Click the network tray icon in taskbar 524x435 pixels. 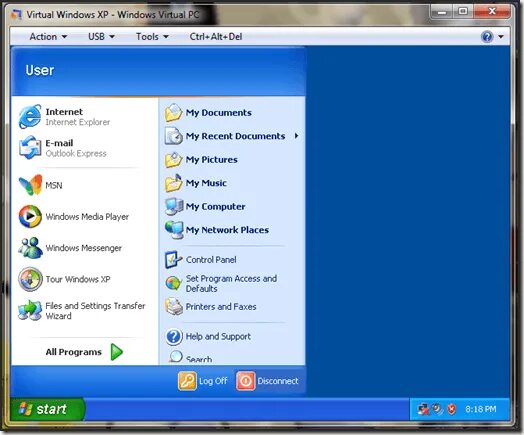pyautogui.click(x=423, y=409)
